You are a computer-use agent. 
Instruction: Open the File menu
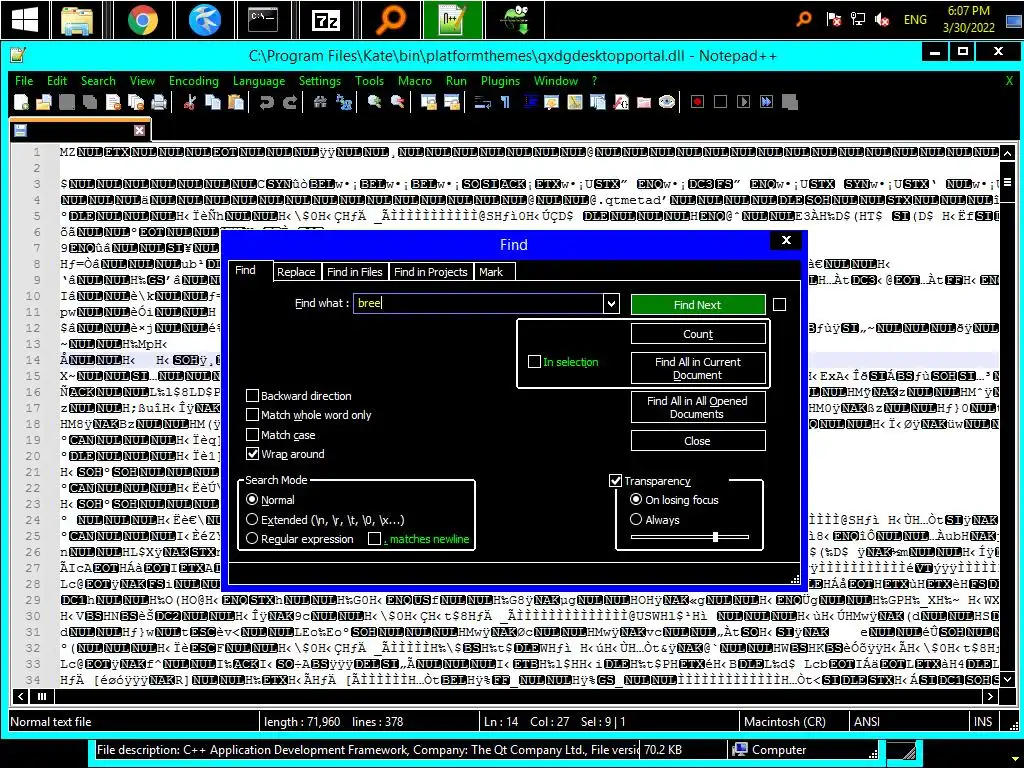point(24,81)
